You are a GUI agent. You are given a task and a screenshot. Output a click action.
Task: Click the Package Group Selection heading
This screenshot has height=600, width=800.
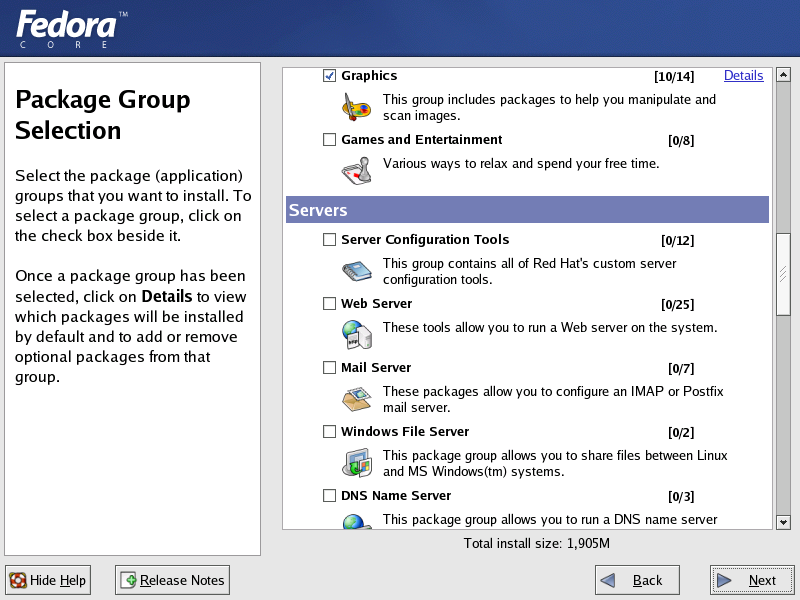pos(103,115)
